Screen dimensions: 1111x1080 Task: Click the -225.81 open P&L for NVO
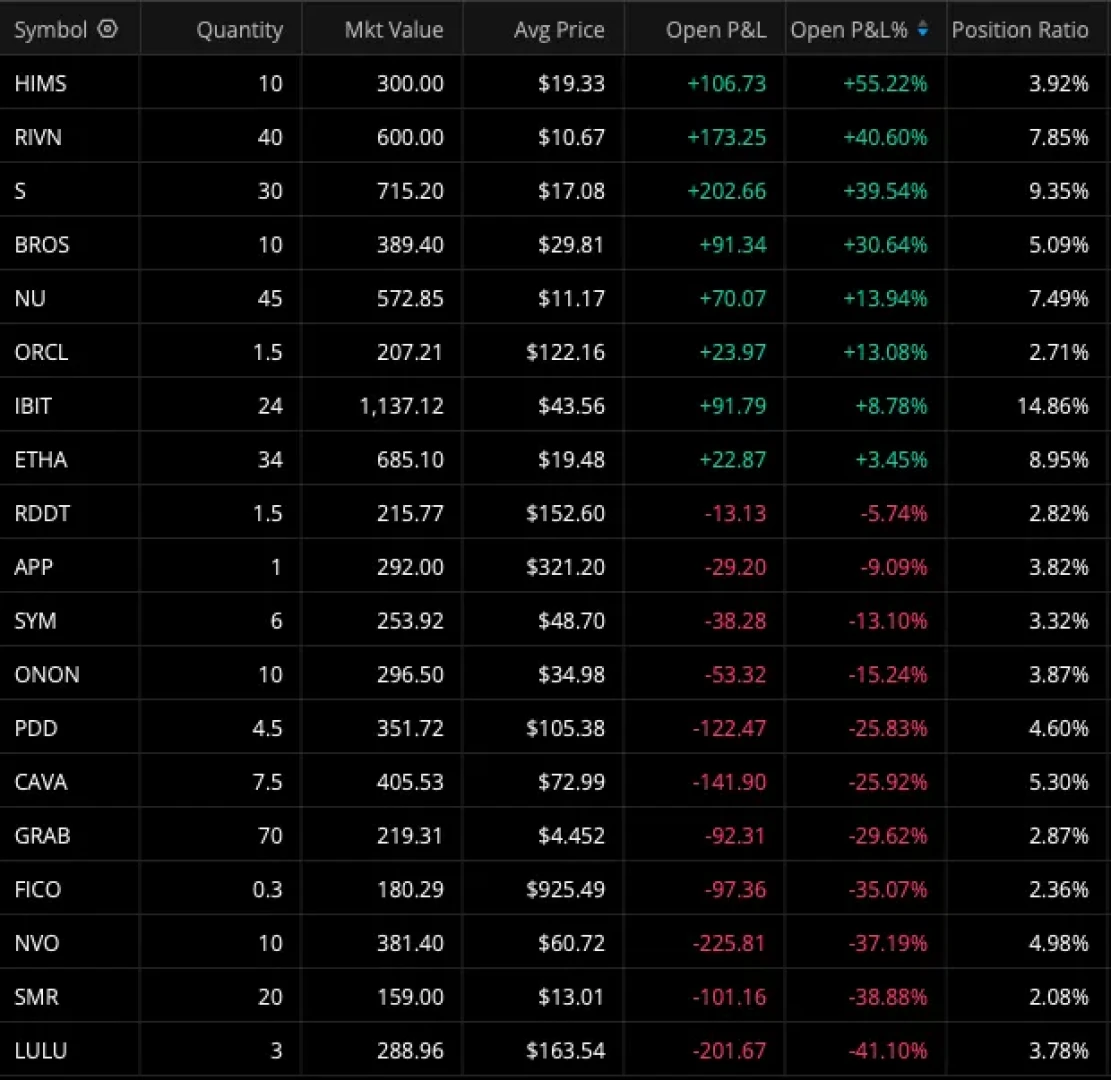click(x=729, y=944)
